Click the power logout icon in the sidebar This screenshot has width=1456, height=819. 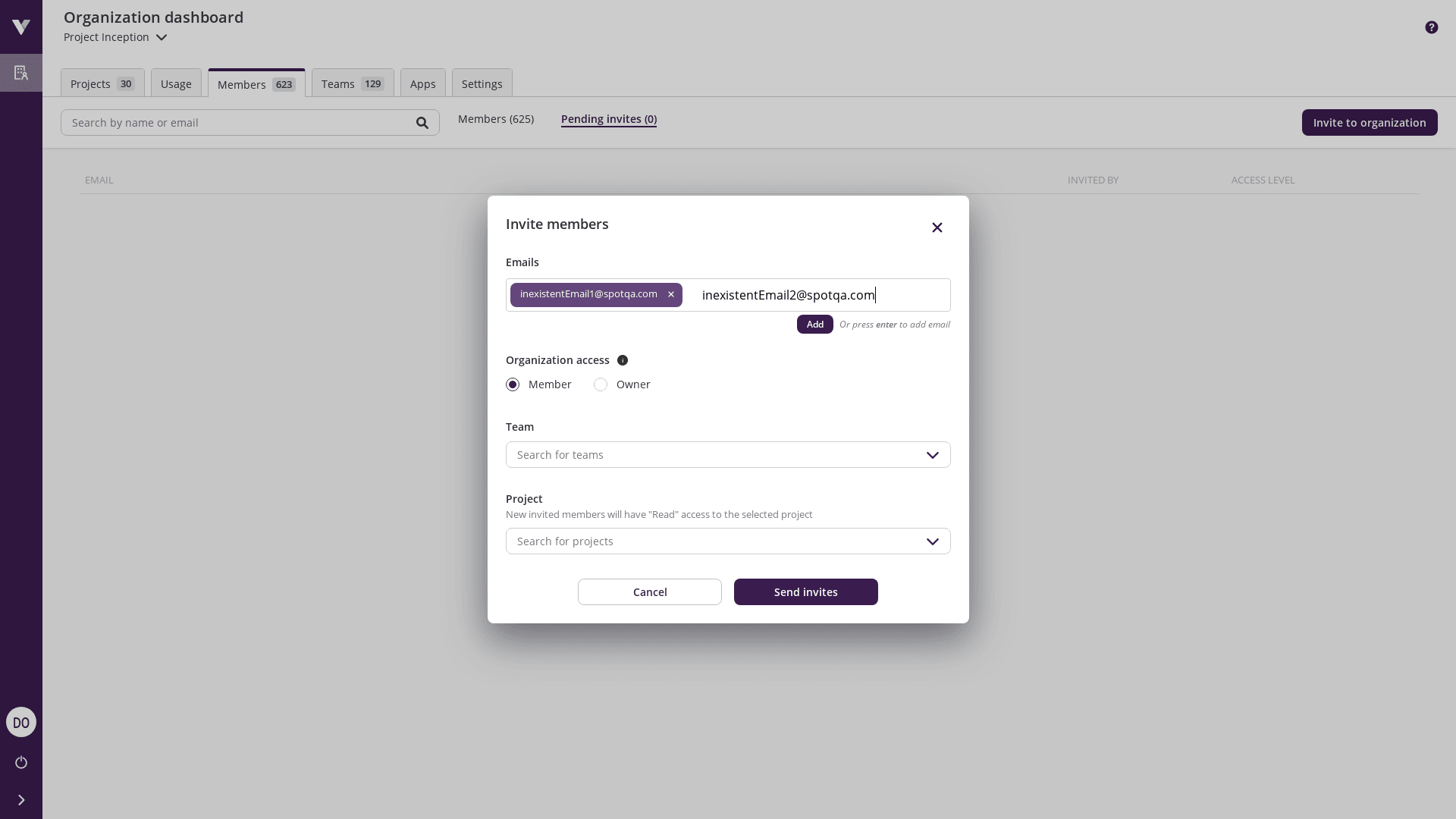(x=20, y=763)
